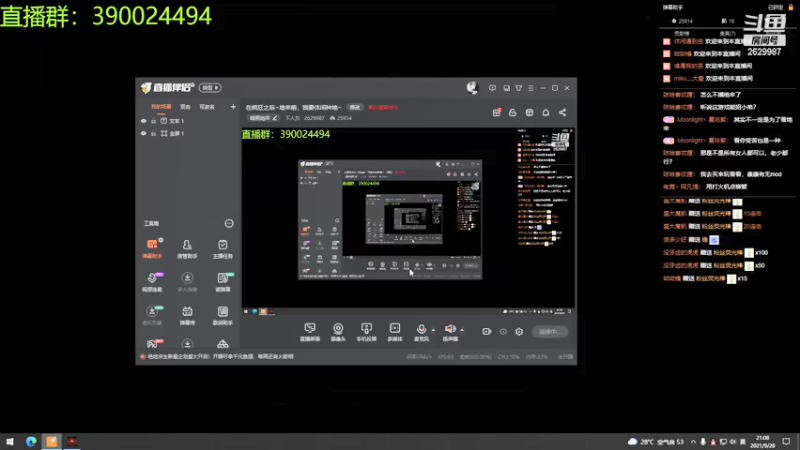
Task: Select the 全屏 1 source row
Action: [188, 133]
